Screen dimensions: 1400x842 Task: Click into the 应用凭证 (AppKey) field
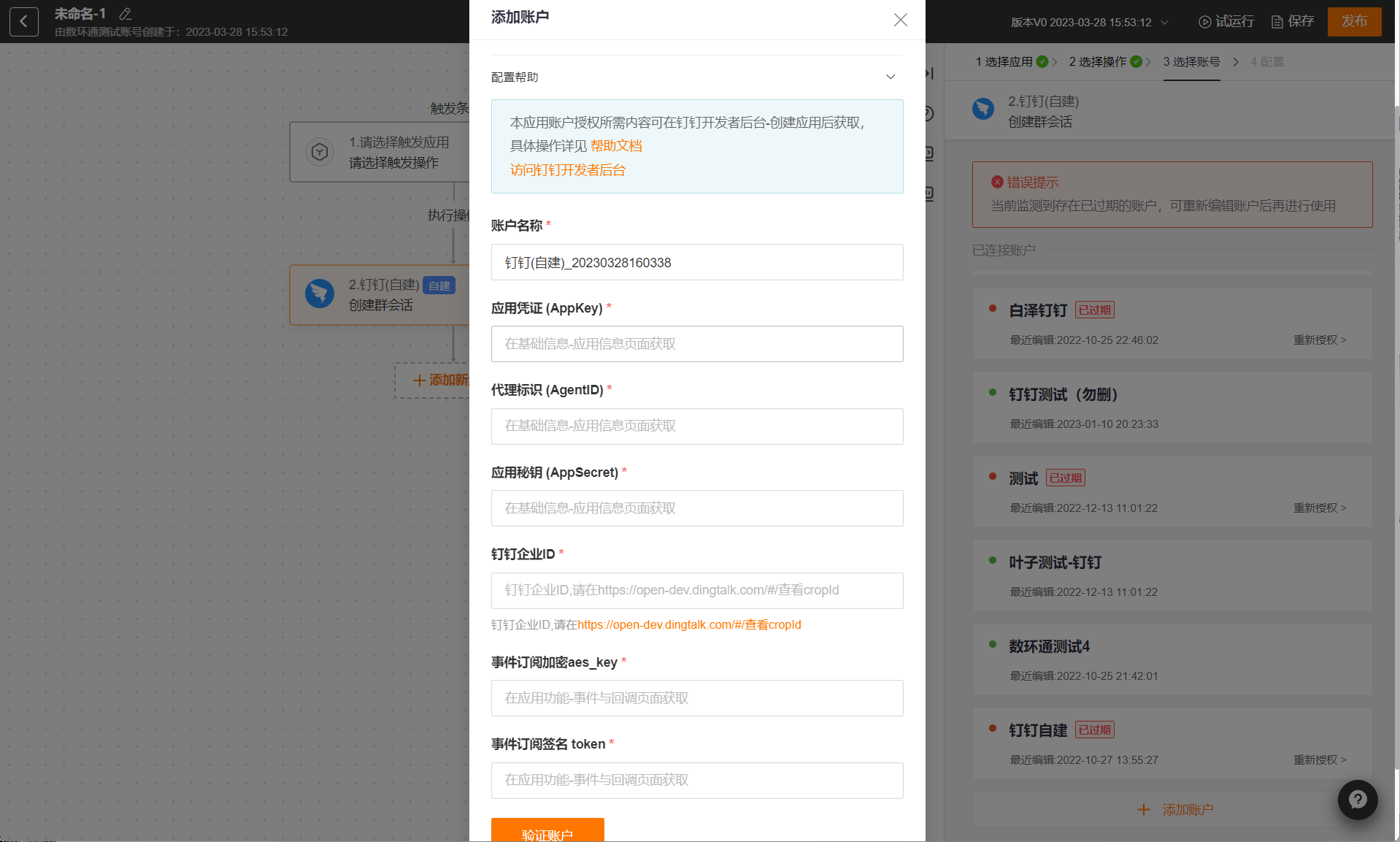pos(696,344)
